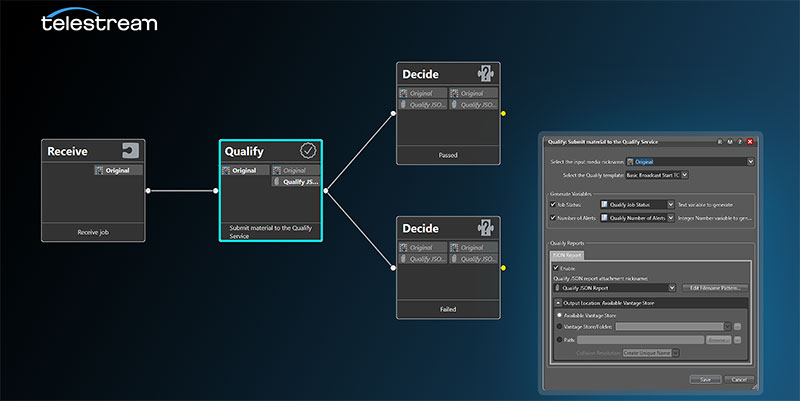Open help with the question mark button

740,142
